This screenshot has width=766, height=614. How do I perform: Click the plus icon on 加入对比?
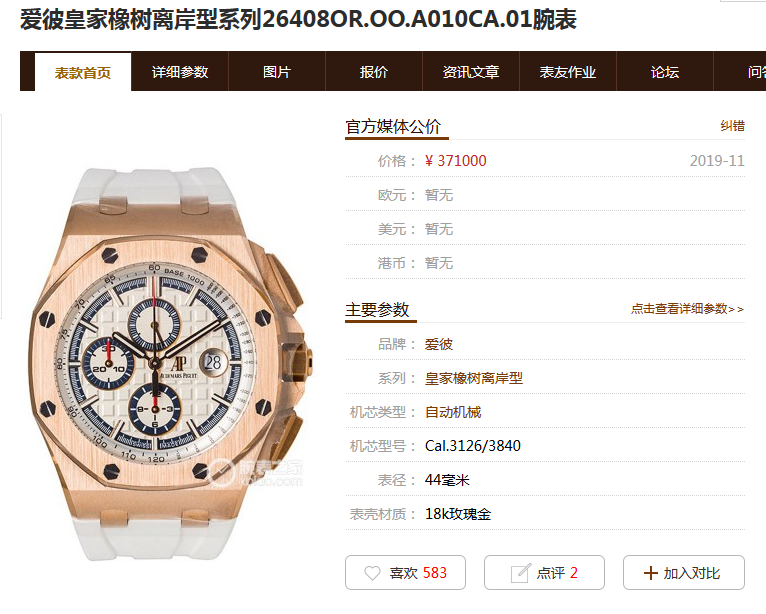tap(651, 573)
